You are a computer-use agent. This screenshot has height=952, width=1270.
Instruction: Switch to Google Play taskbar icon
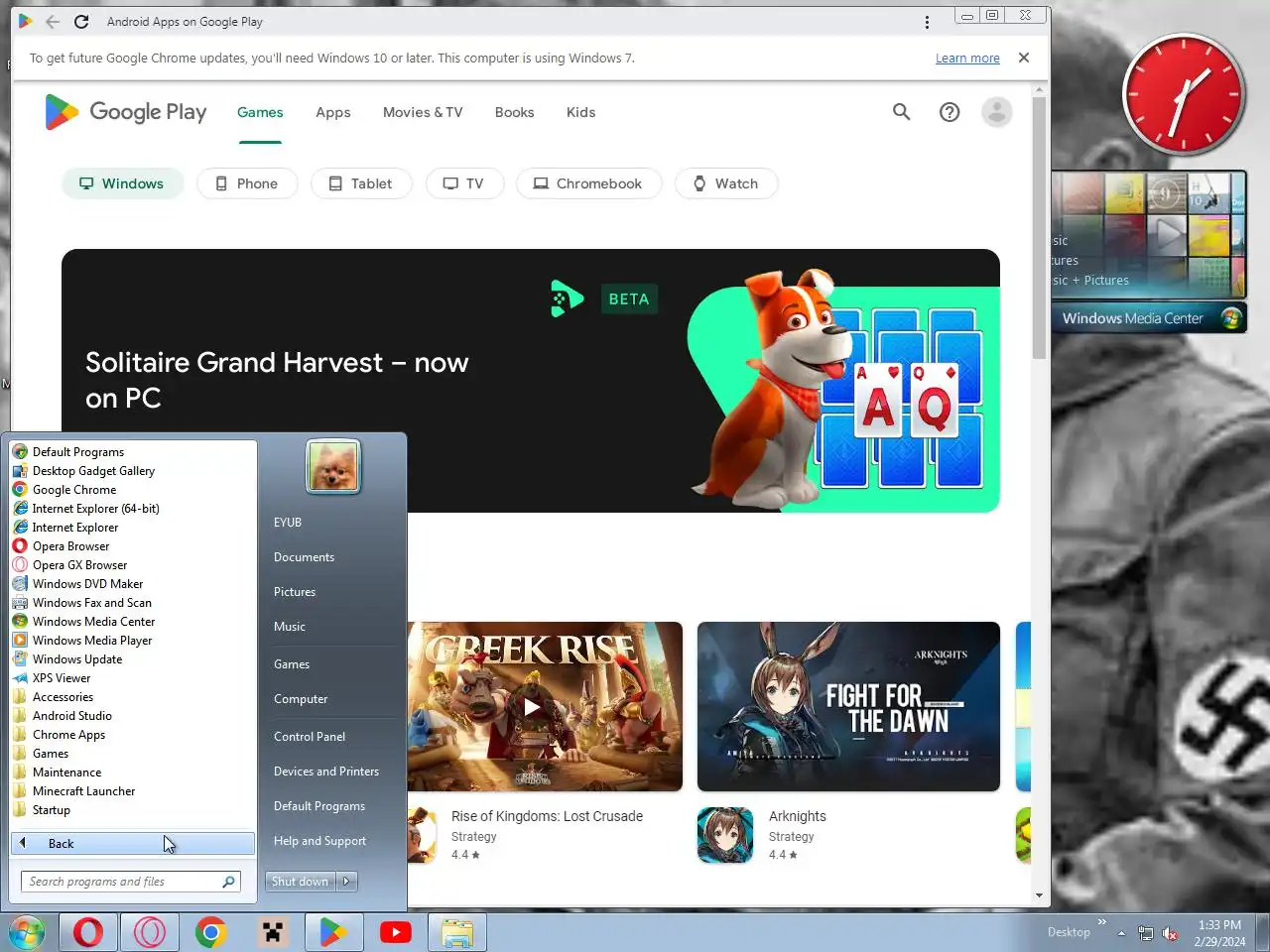pos(333,932)
